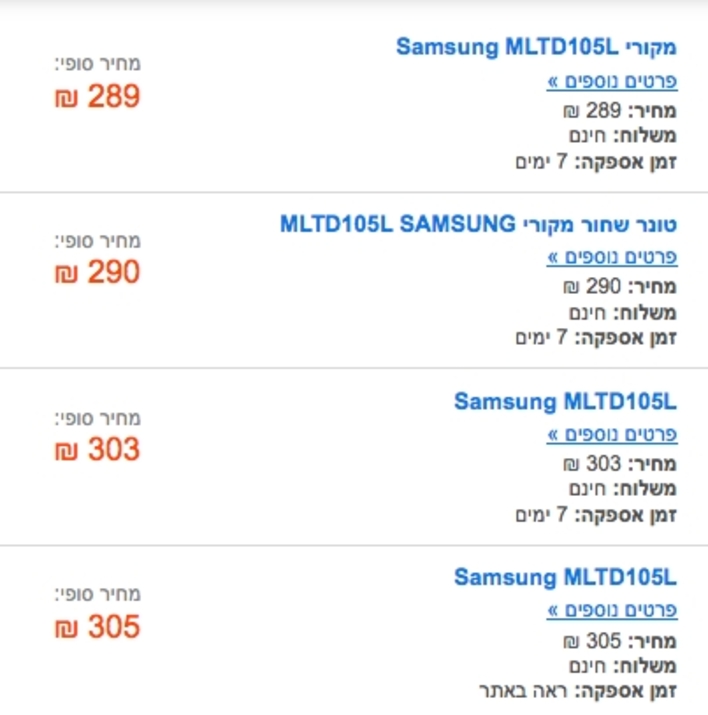Click the 'מחיר: 290 ₪' detail line
Viewport: 708px width, 715px height.
(620, 287)
